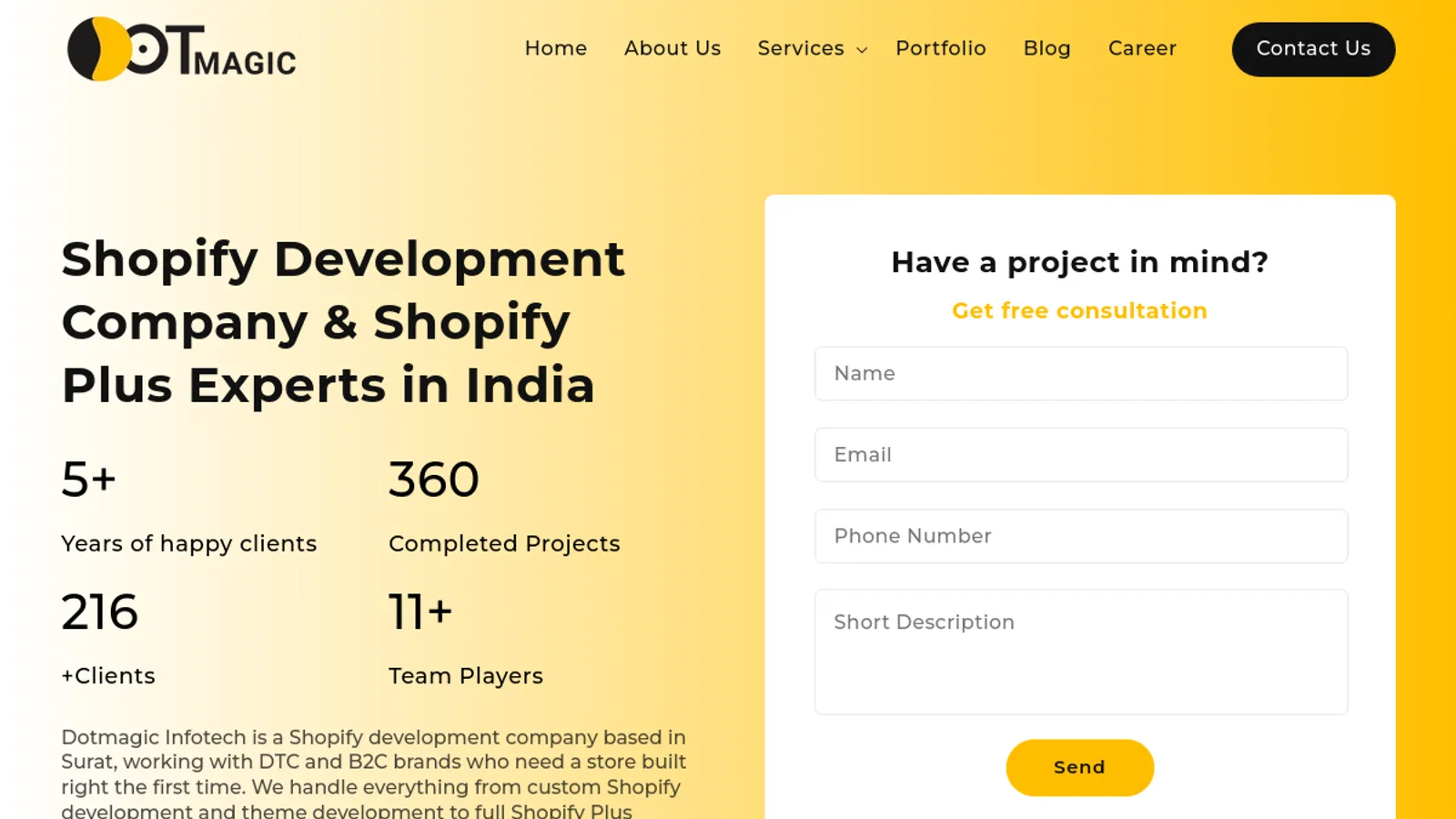Open the Home menu item

pyautogui.click(x=556, y=48)
